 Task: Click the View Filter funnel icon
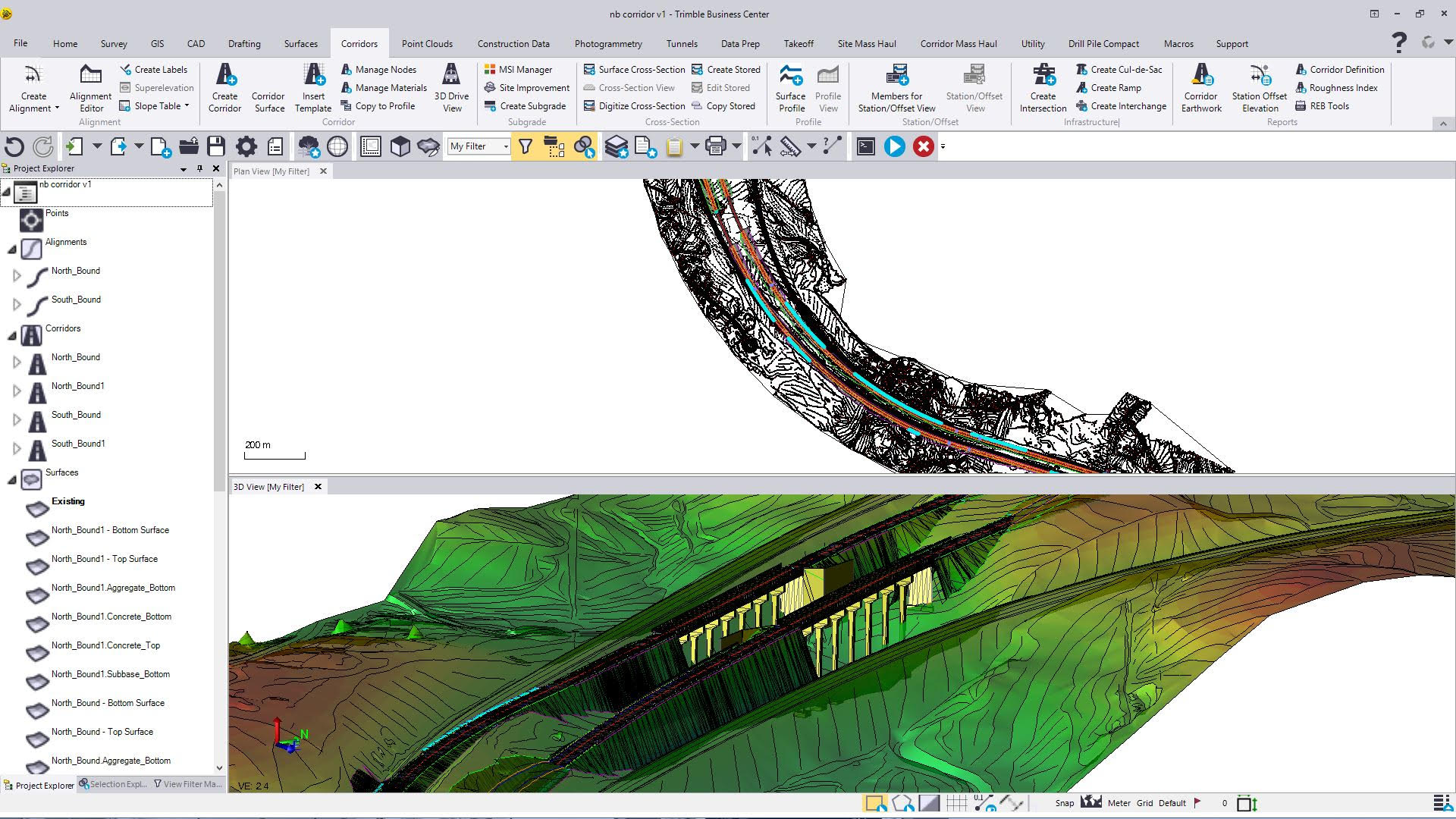[x=525, y=146]
